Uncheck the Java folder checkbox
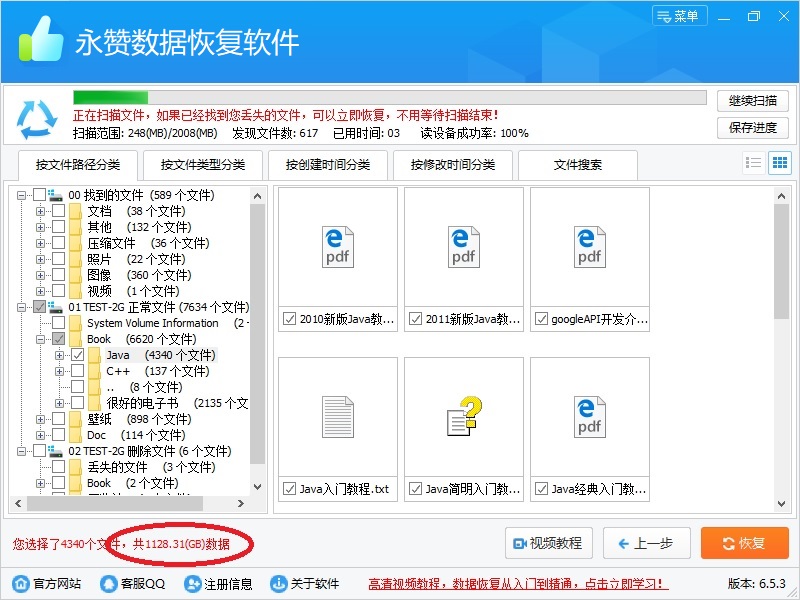The image size is (800, 600). pyautogui.click(x=78, y=355)
